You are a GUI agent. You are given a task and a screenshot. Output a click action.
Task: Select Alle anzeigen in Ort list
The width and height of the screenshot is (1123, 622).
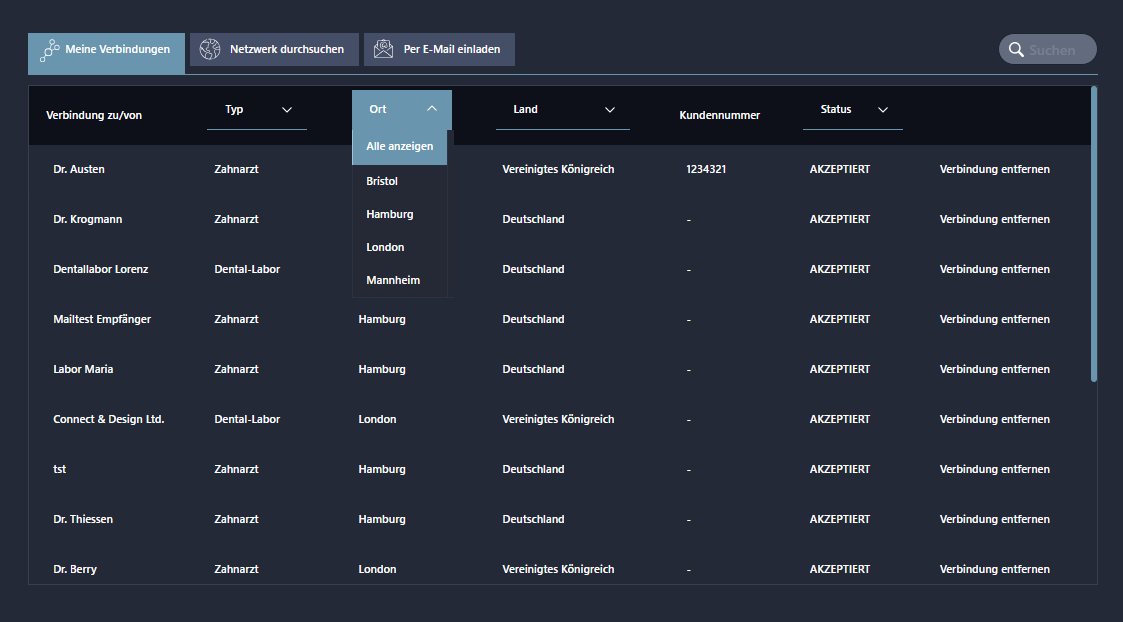pyautogui.click(x=400, y=146)
